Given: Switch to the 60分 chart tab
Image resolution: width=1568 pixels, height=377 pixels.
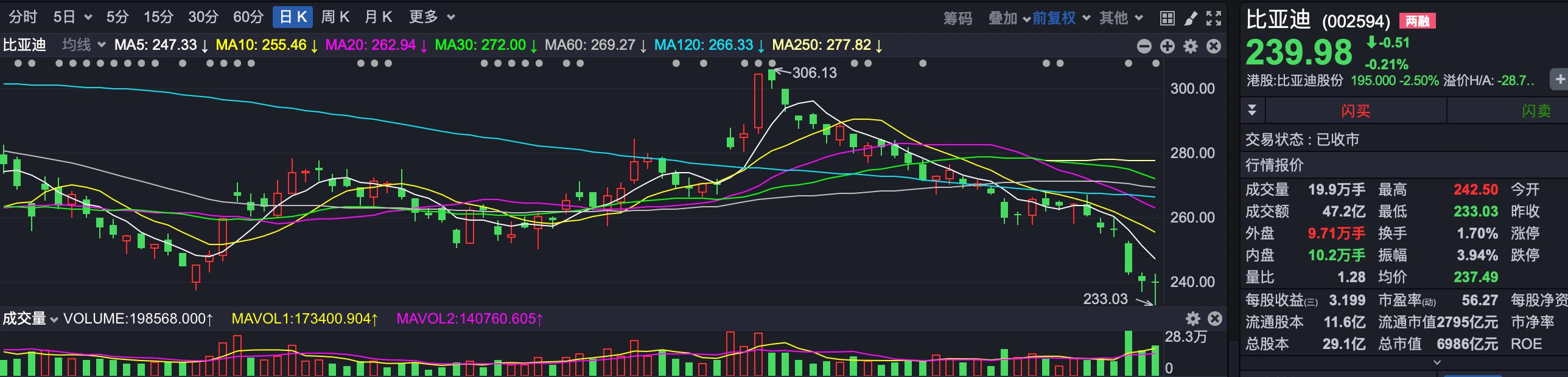Looking at the screenshot, I should tap(248, 17).
